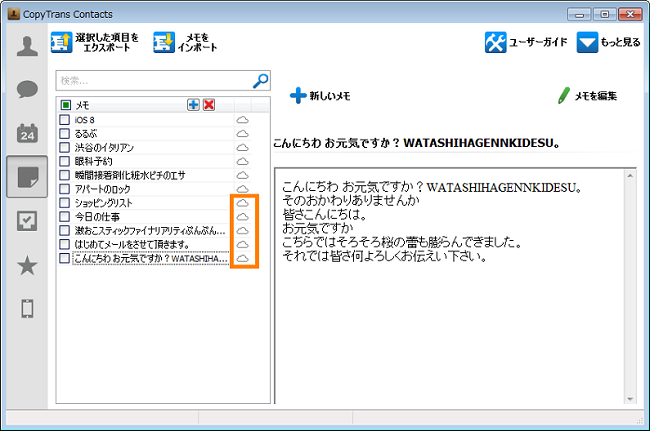Toggle the メモ select-all checkbox
Screen dimensions: 650x431
click(x=65, y=105)
